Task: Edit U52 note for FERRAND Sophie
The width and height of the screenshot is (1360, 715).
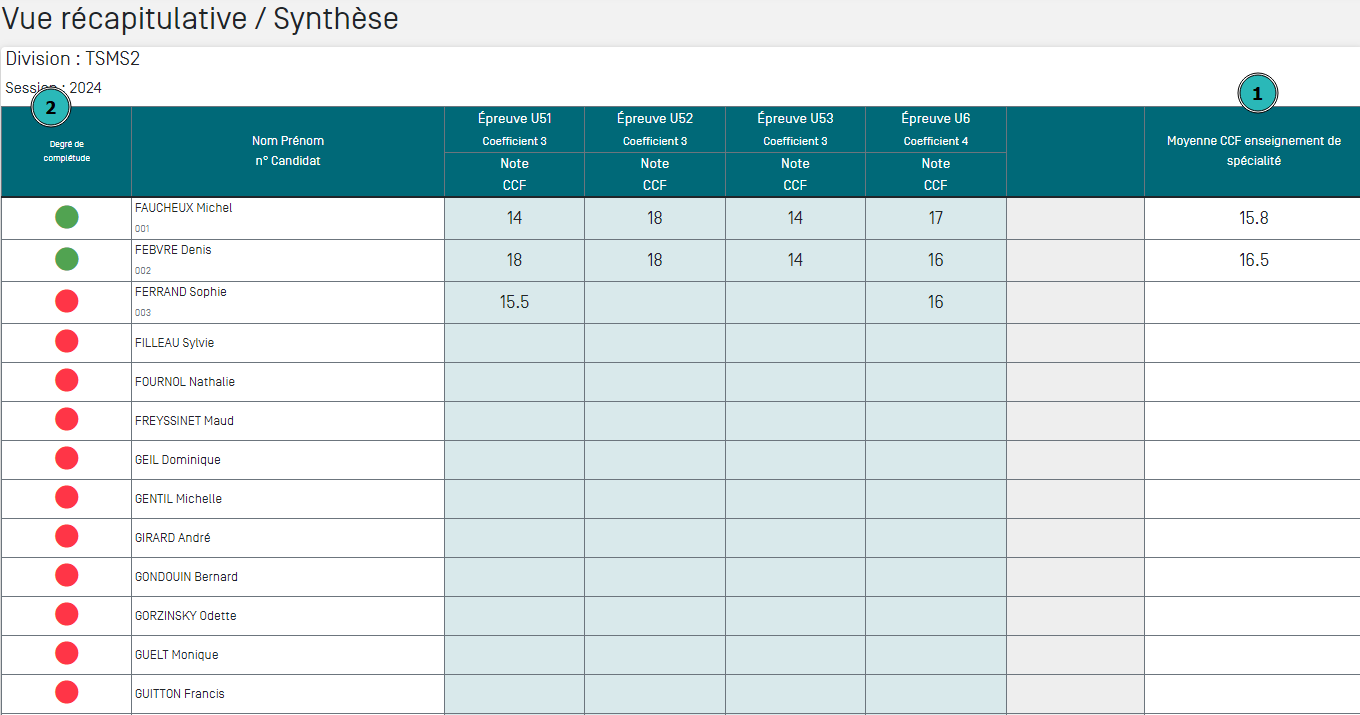Action: (654, 302)
